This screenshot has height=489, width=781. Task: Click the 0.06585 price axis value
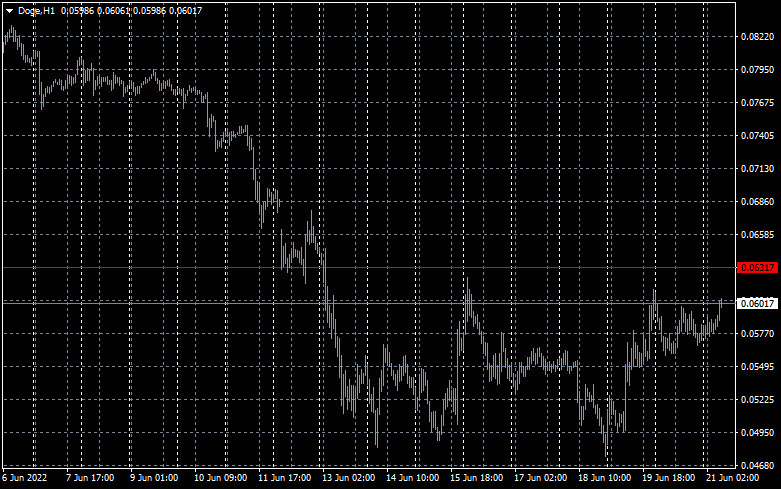pos(758,235)
